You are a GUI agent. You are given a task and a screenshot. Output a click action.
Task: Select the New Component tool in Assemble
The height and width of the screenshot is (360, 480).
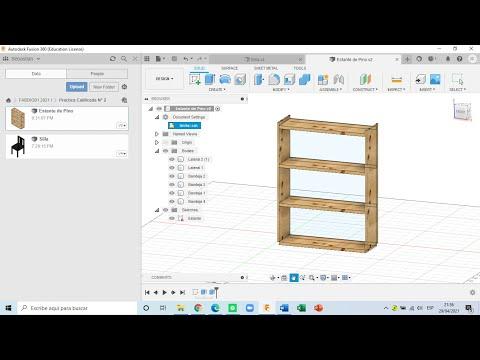pyautogui.click(x=323, y=79)
